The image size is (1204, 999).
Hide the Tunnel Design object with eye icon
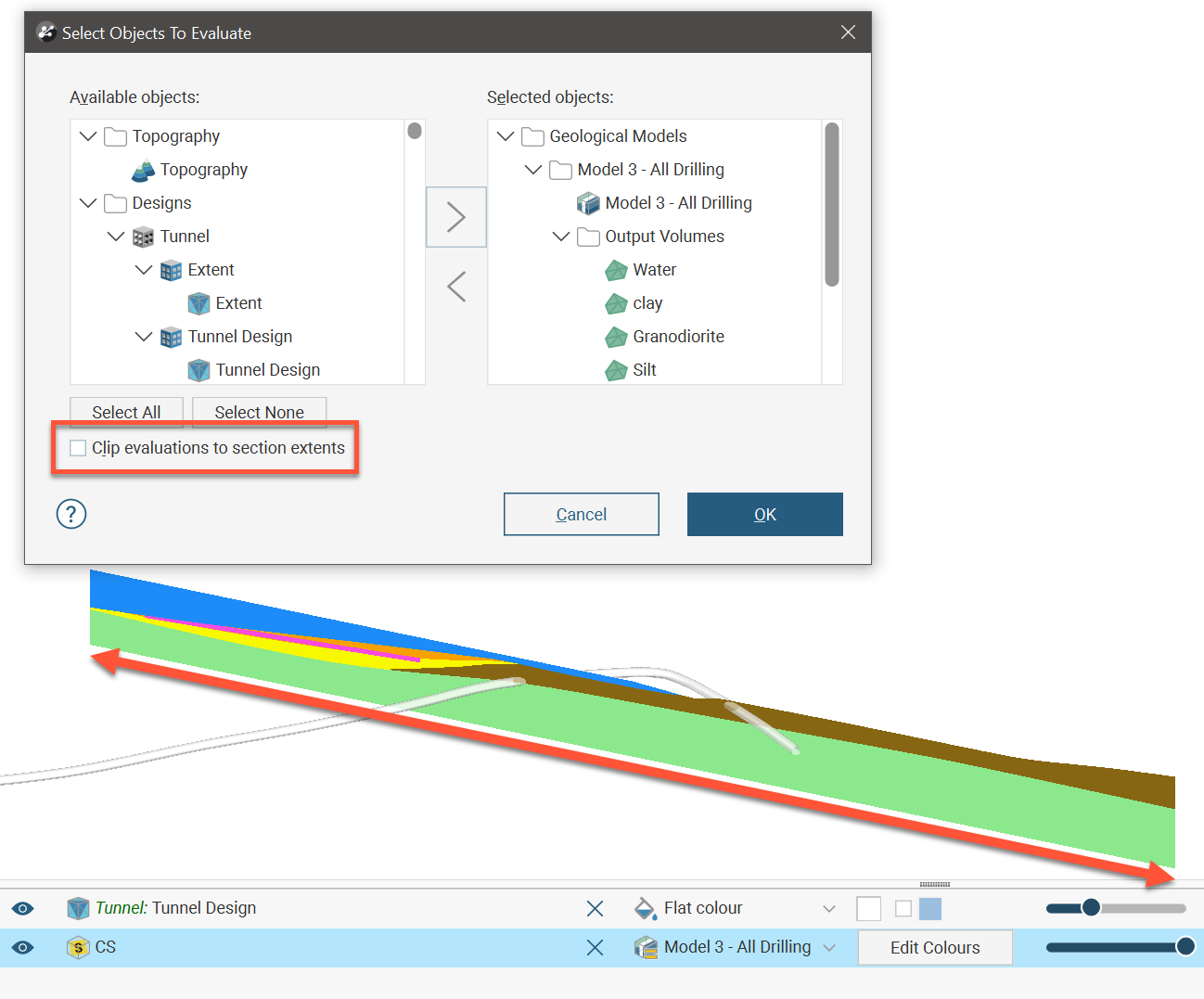click(x=23, y=909)
